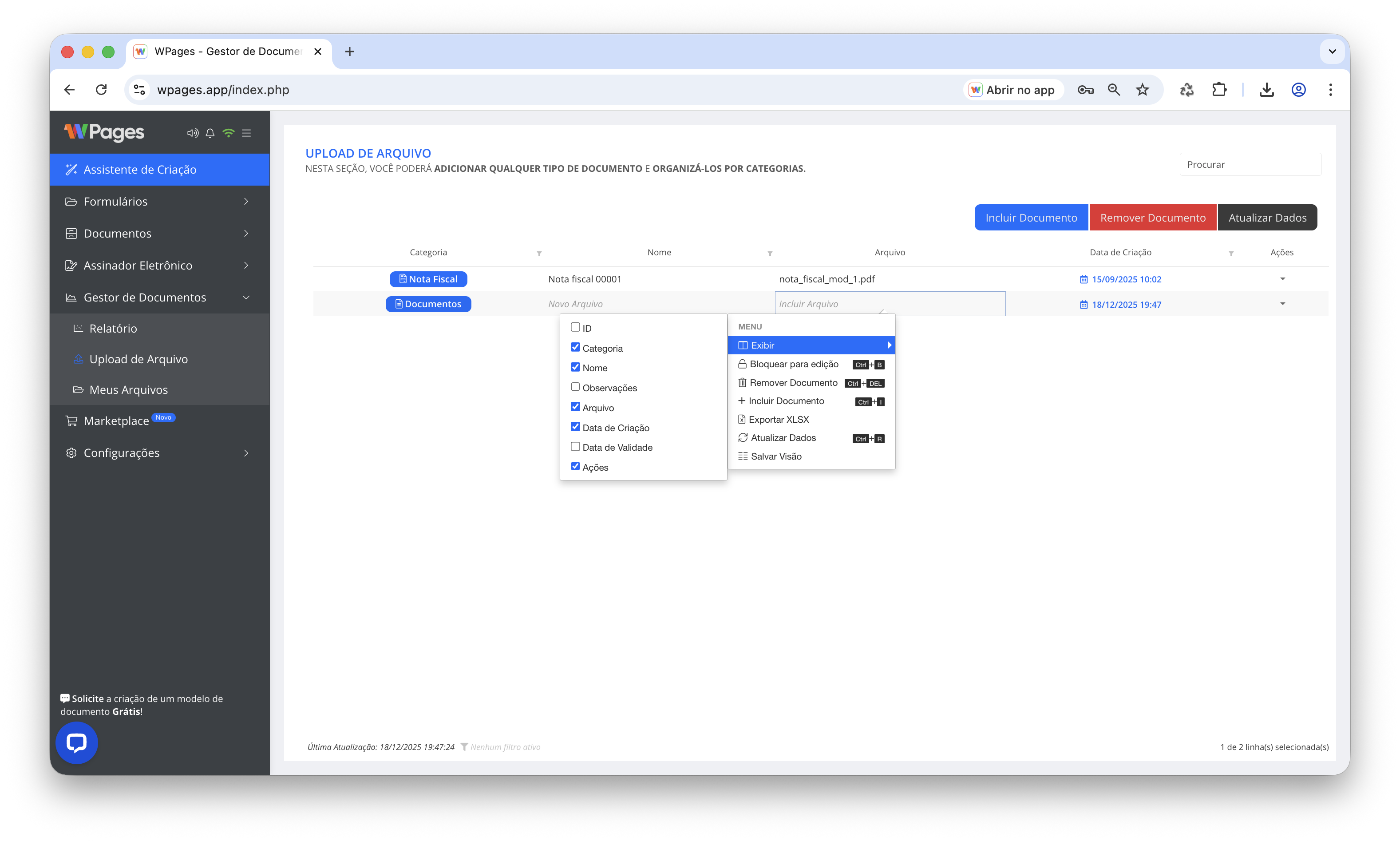
Task: Open actions dropdown for Nota fiscal 00001 row
Action: click(x=1282, y=279)
